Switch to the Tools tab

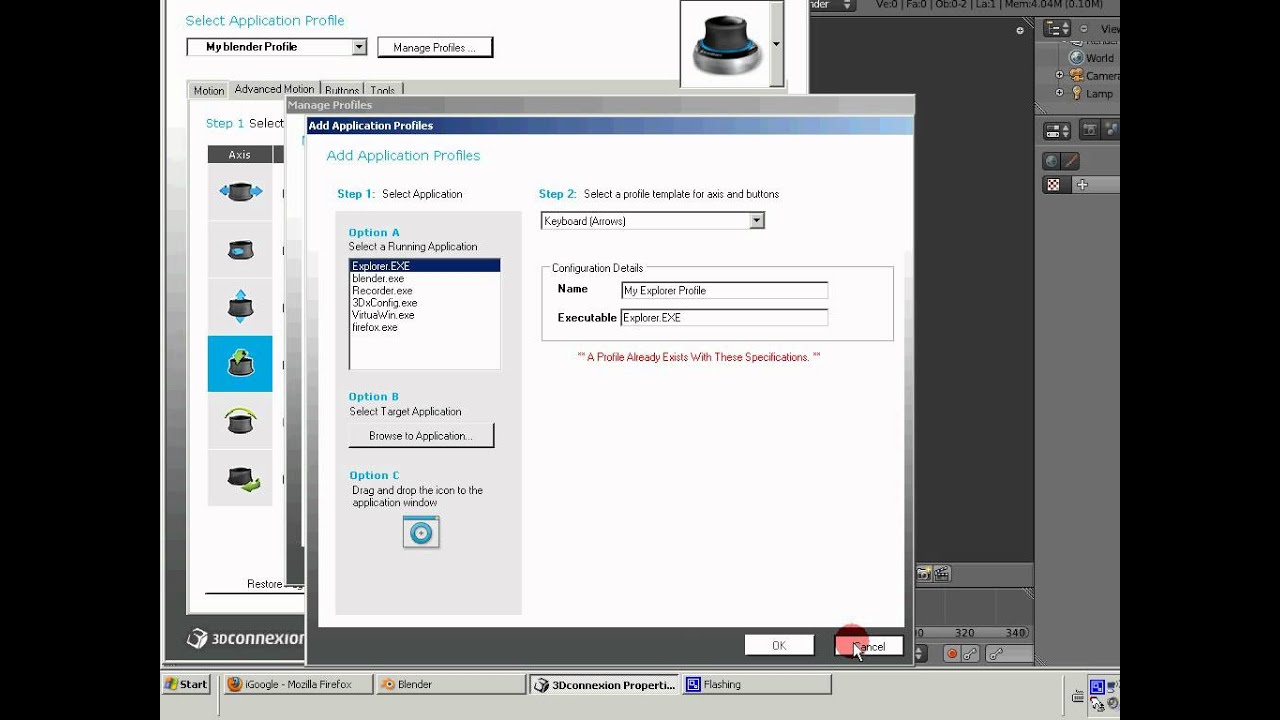(383, 90)
